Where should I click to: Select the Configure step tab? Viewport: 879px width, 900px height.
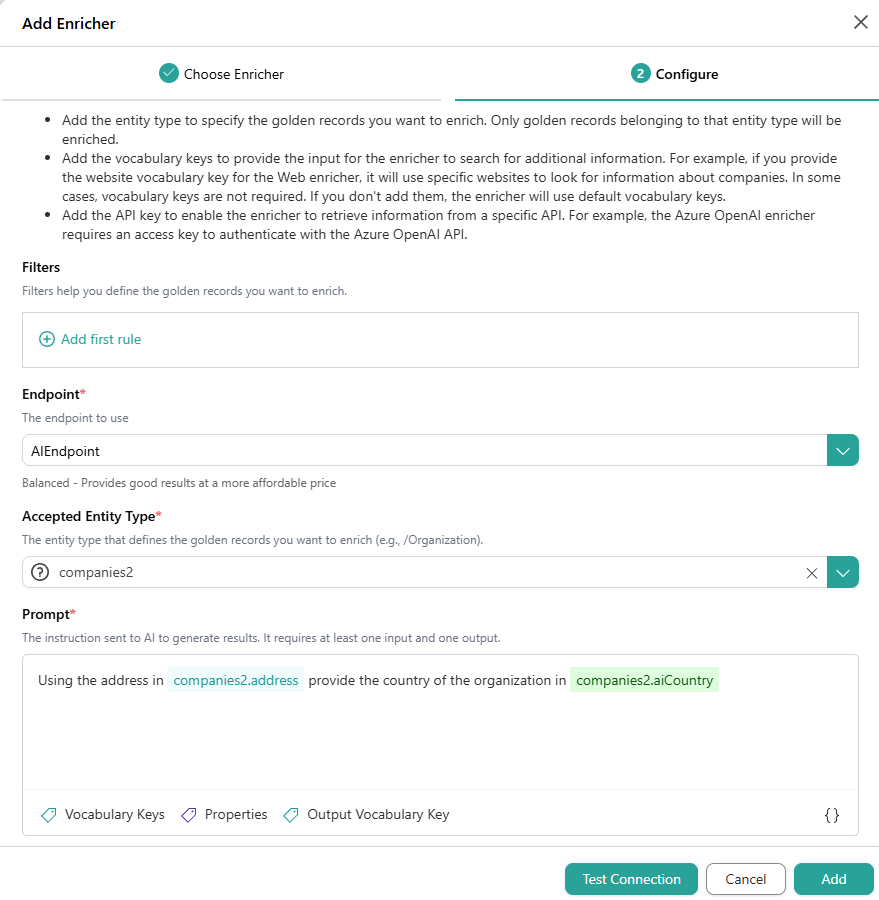pos(675,74)
